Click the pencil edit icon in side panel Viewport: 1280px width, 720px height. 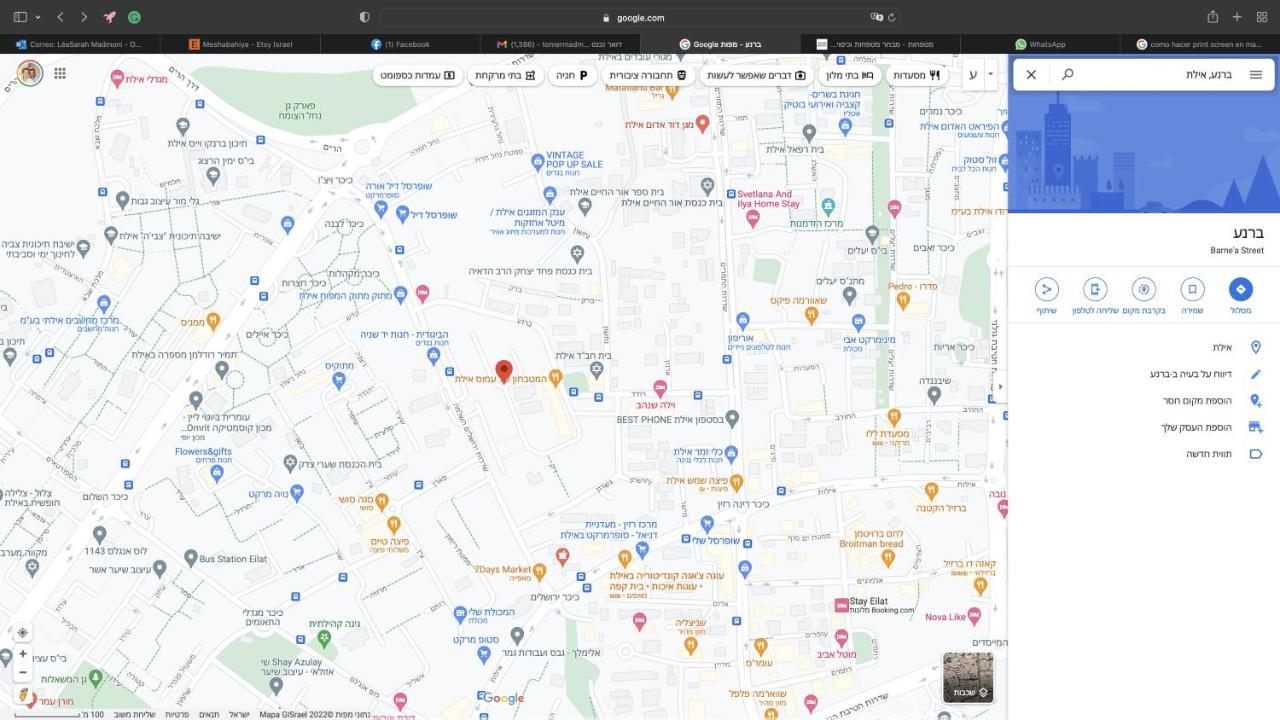click(1255, 374)
